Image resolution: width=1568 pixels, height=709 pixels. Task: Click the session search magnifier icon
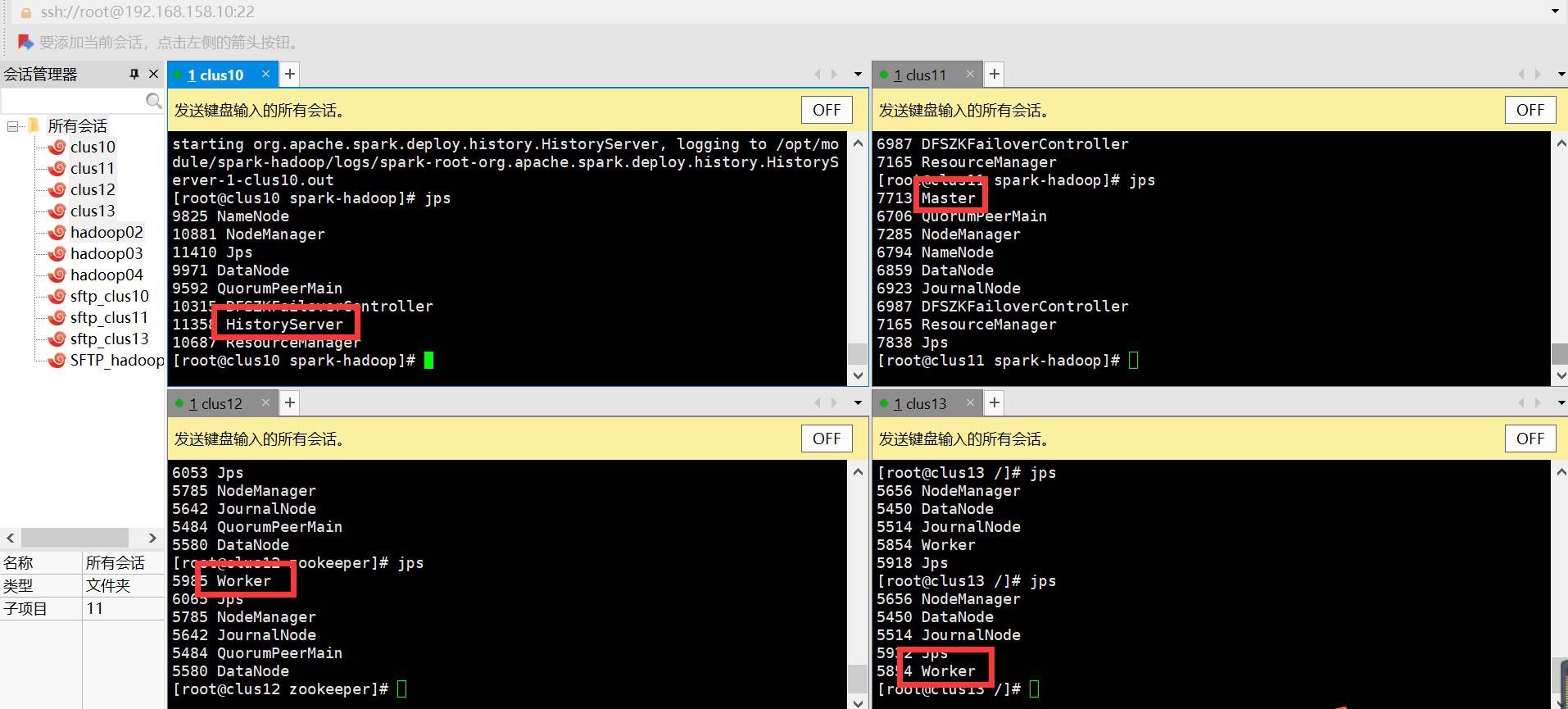pyautogui.click(x=153, y=100)
